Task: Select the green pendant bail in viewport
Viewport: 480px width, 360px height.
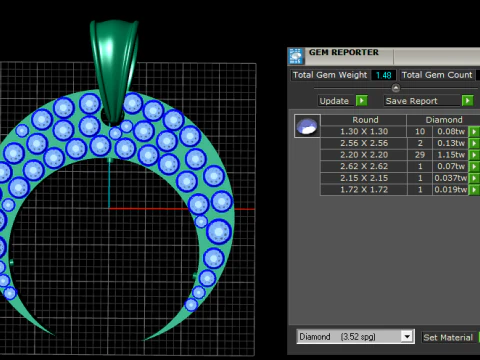Action: click(x=114, y=70)
